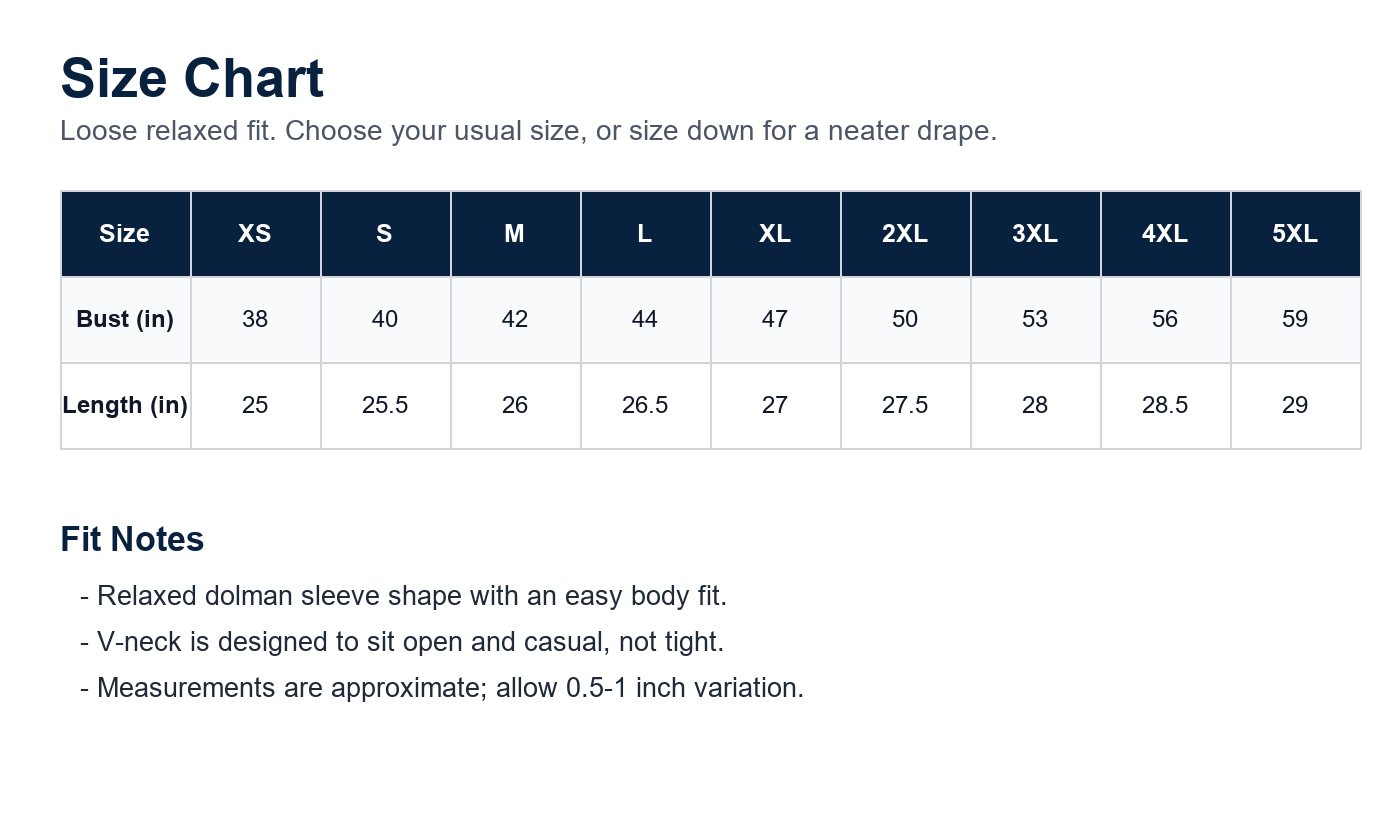Image resolution: width=1400 pixels, height=820 pixels.
Task: Click the loose relaxed fit subtitle
Action: (529, 131)
